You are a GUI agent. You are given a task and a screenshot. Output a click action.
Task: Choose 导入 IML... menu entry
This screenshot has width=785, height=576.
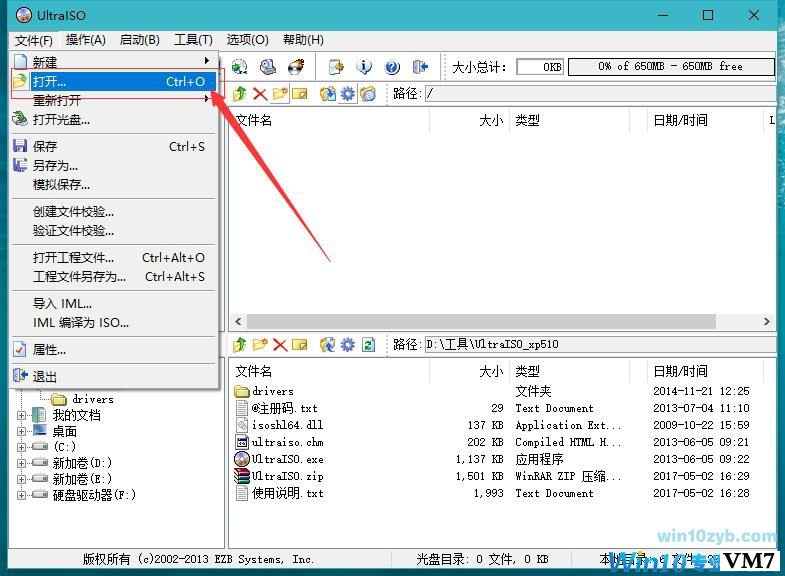click(114, 304)
